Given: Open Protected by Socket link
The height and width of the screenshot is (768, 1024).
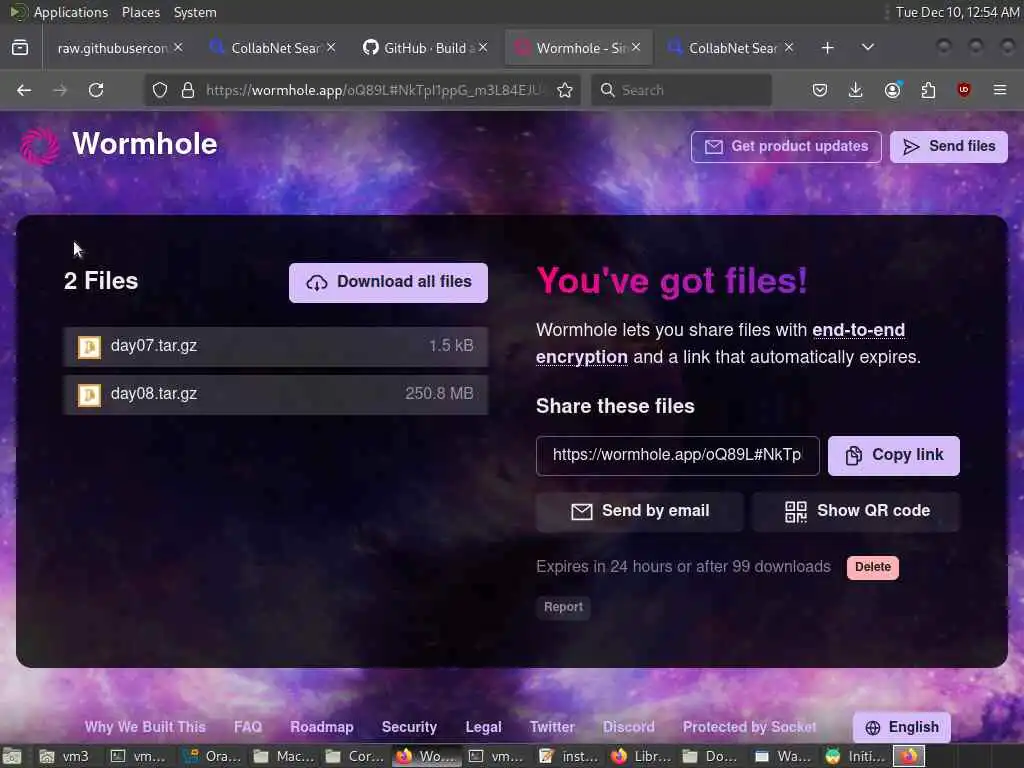Looking at the screenshot, I should click(750, 727).
